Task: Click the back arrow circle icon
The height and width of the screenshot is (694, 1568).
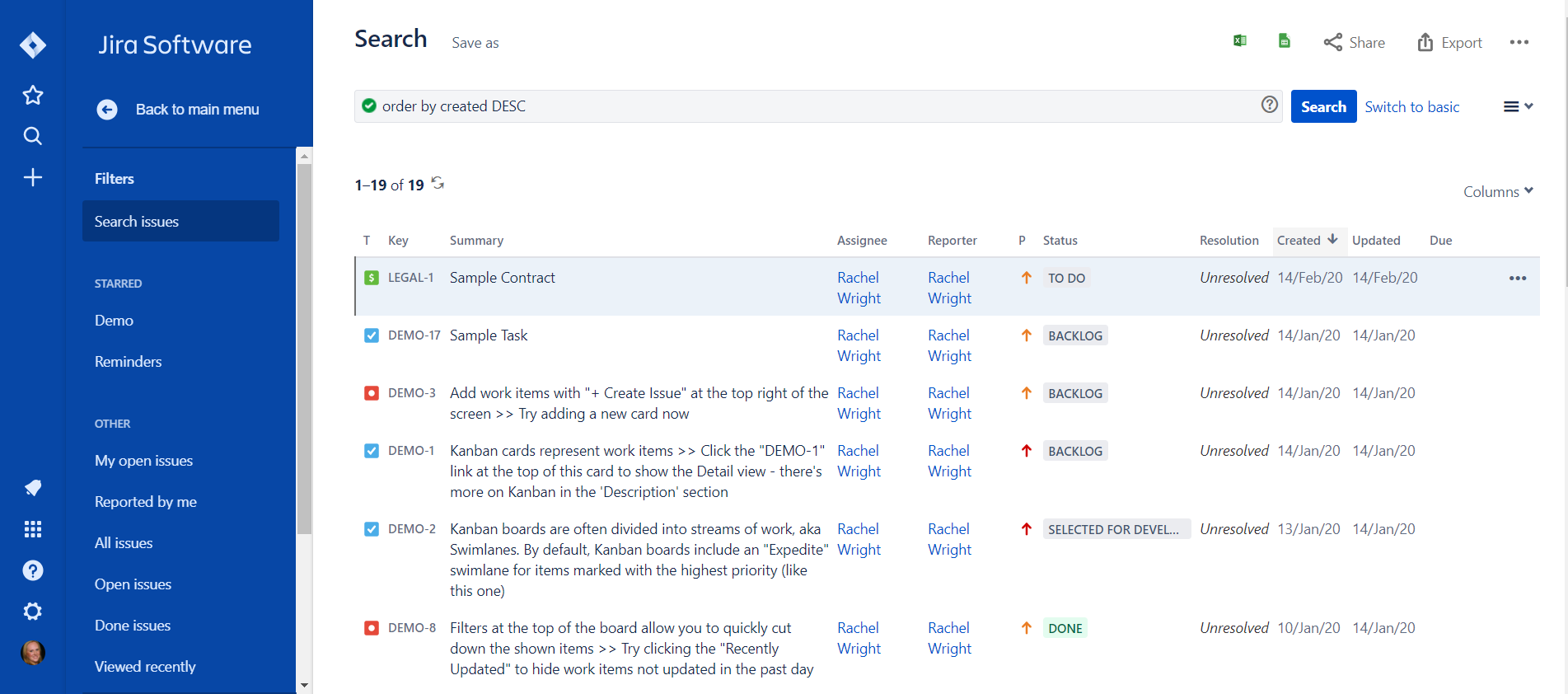Action: click(x=107, y=110)
